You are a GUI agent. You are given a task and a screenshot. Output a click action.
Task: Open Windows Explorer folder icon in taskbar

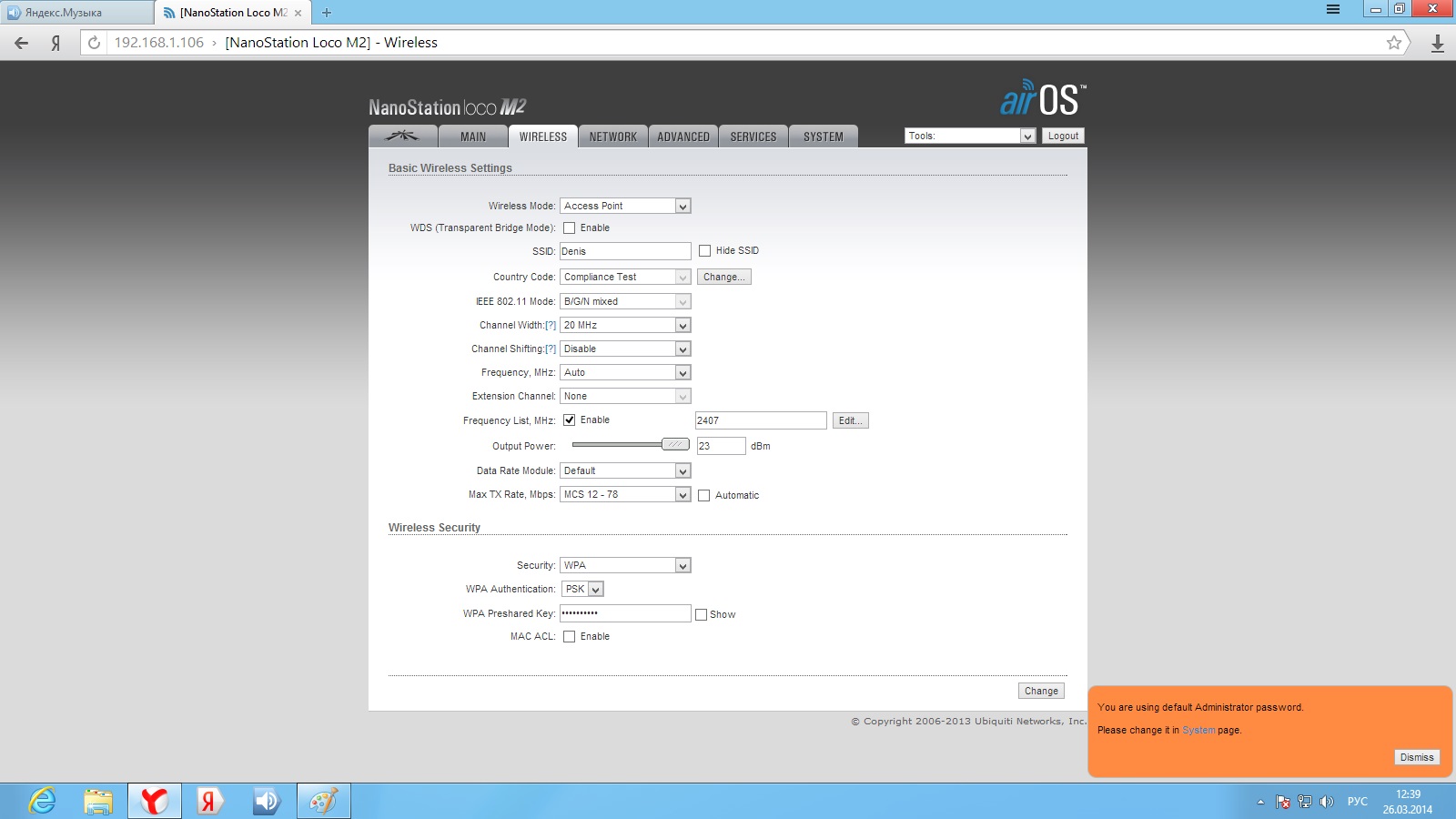(98, 801)
